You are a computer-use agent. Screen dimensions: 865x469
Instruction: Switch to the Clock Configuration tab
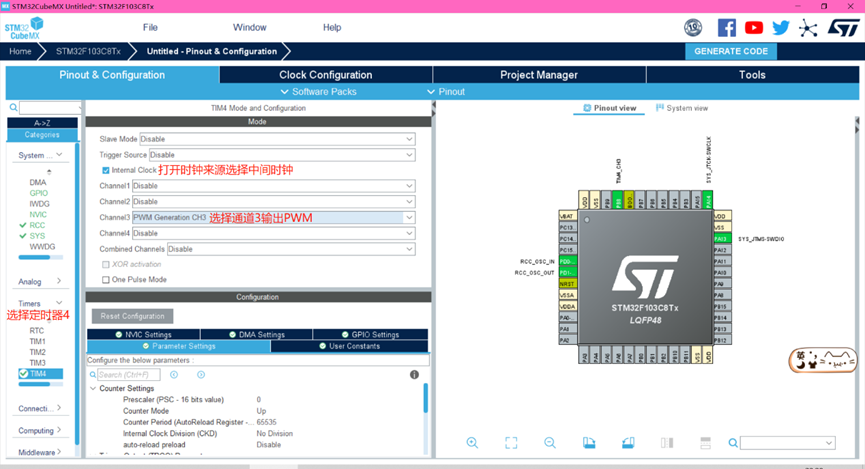(x=325, y=75)
